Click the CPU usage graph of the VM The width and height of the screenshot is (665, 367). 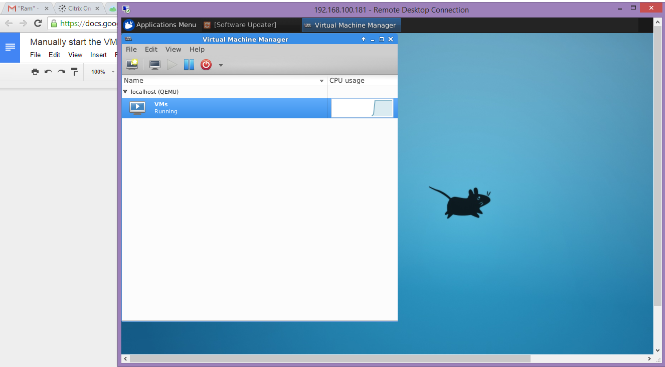tap(362, 108)
